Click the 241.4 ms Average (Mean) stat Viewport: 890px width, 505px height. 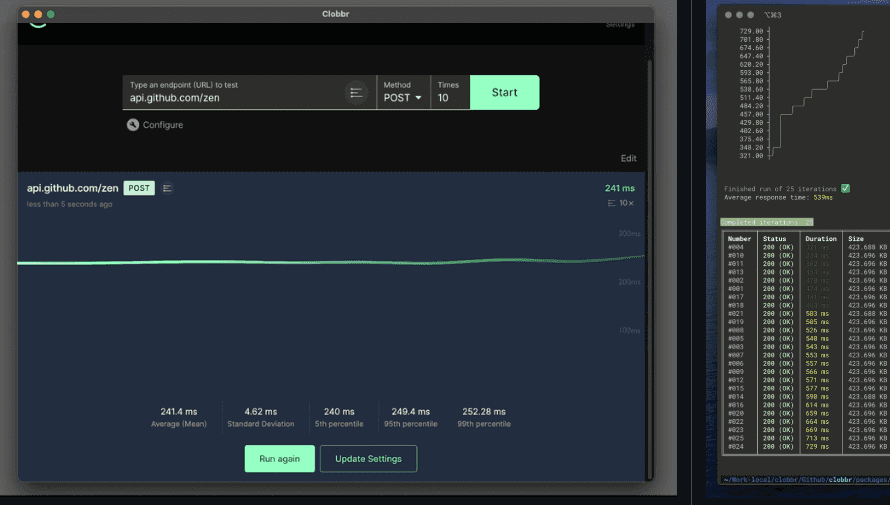click(179, 417)
